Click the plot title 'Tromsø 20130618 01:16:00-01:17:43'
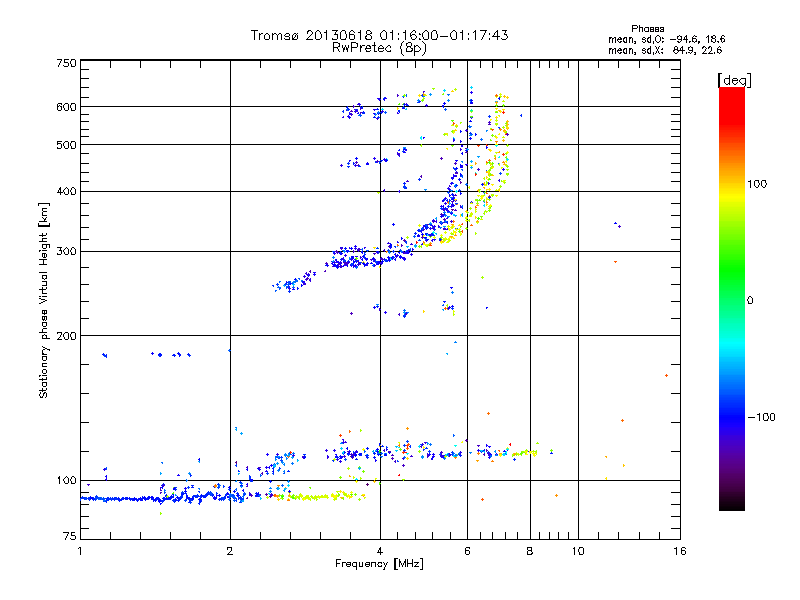This screenshot has height=600, width=800. click(x=379, y=35)
